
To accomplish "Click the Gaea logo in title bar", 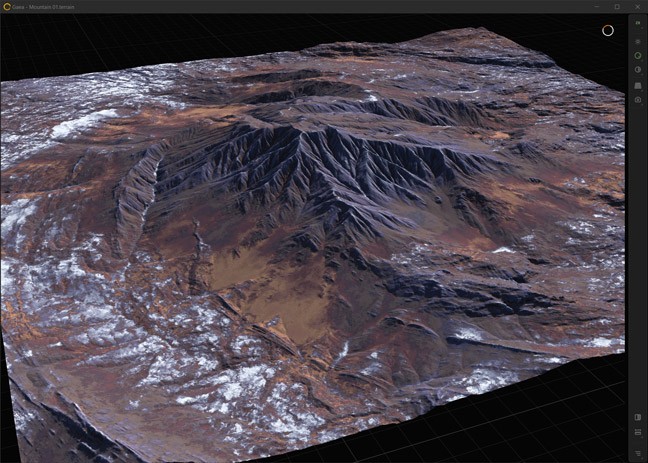I will click(7, 6).
